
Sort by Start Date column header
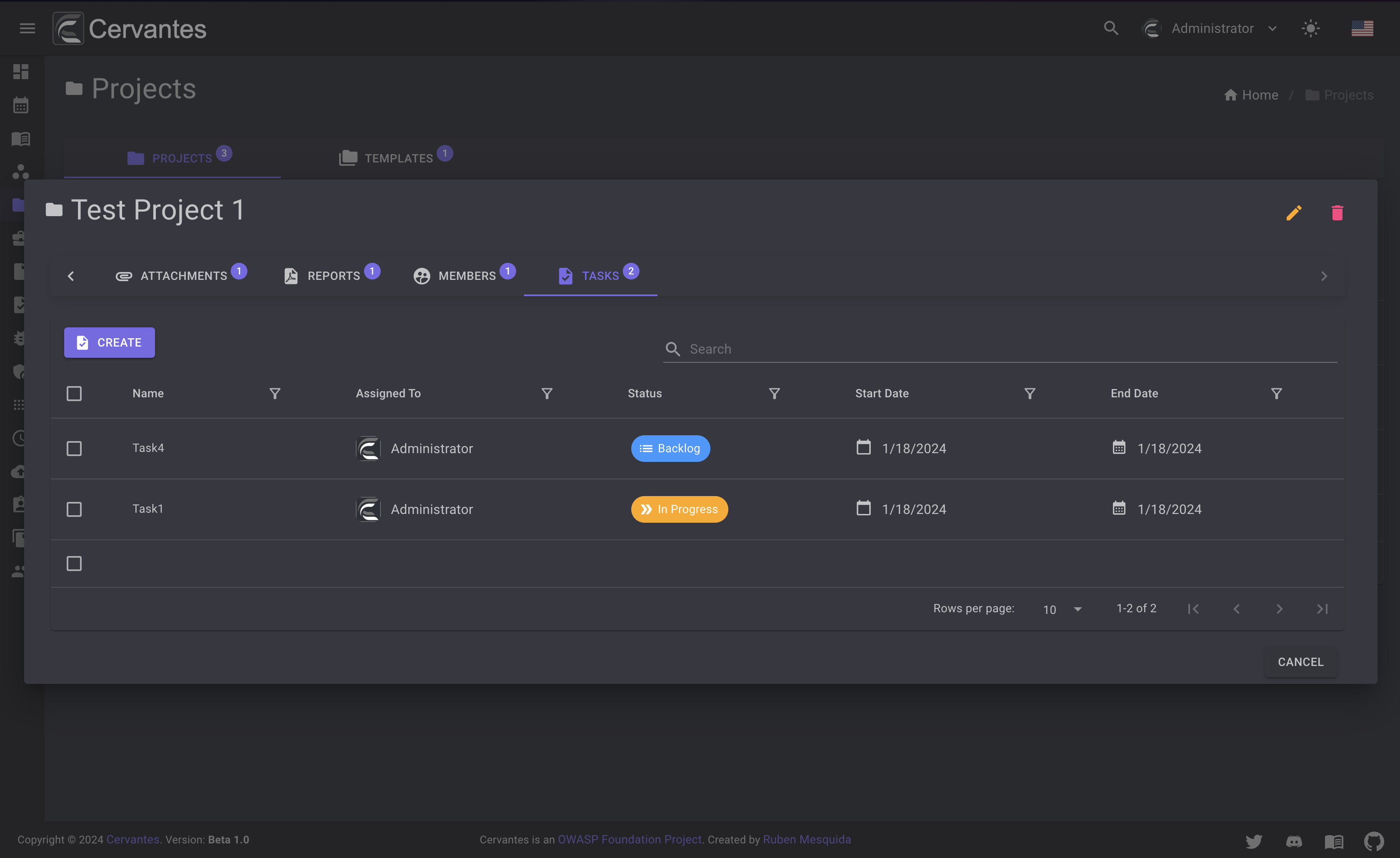[x=882, y=394]
